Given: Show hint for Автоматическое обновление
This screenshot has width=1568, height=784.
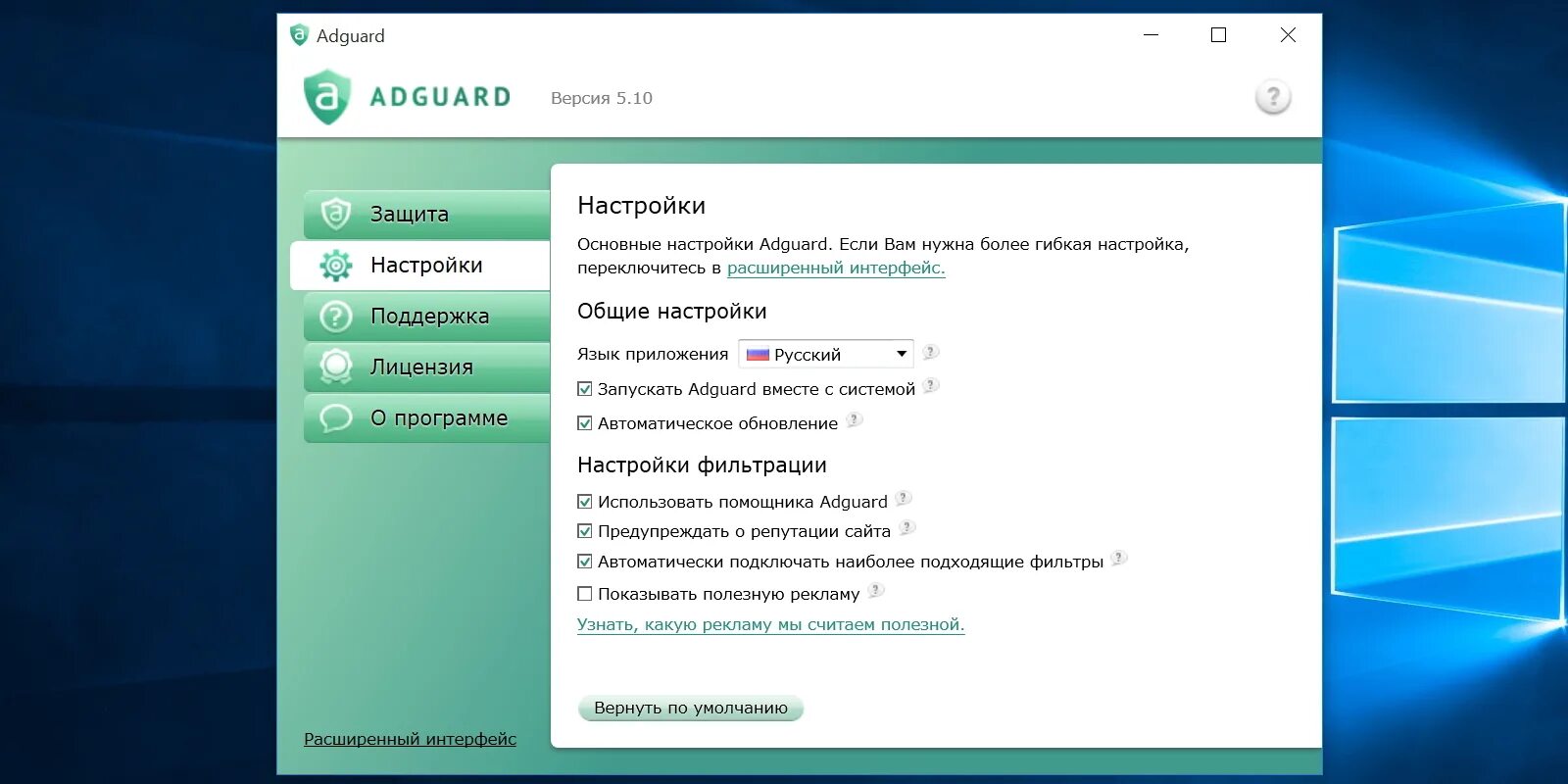Looking at the screenshot, I should pos(855,419).
